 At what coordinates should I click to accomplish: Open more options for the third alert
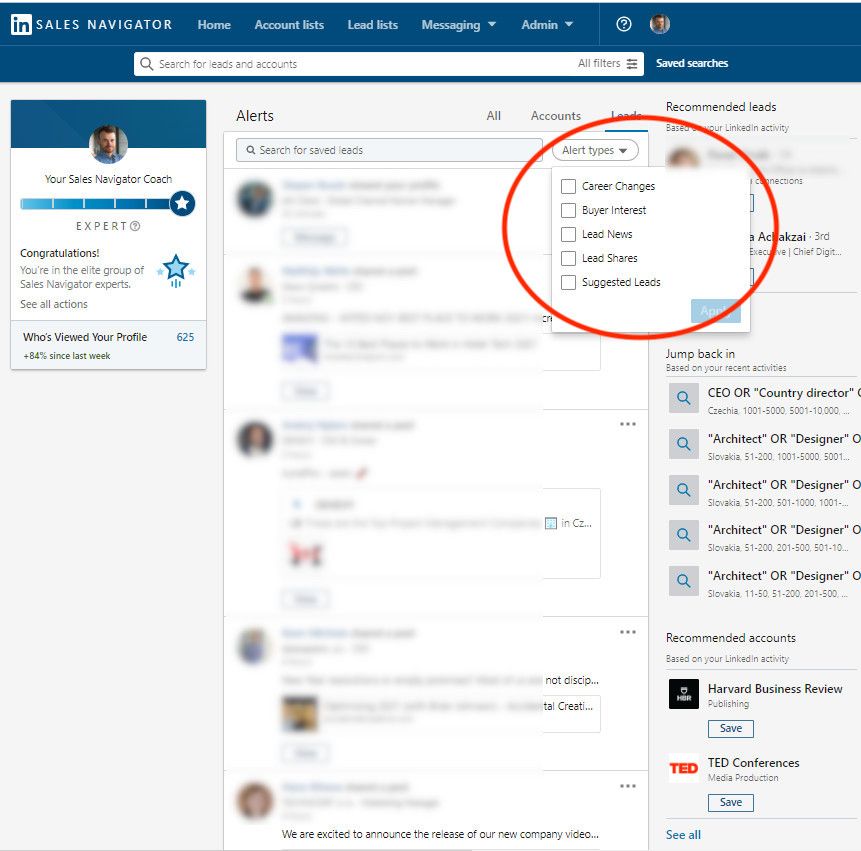click(628, 424)
